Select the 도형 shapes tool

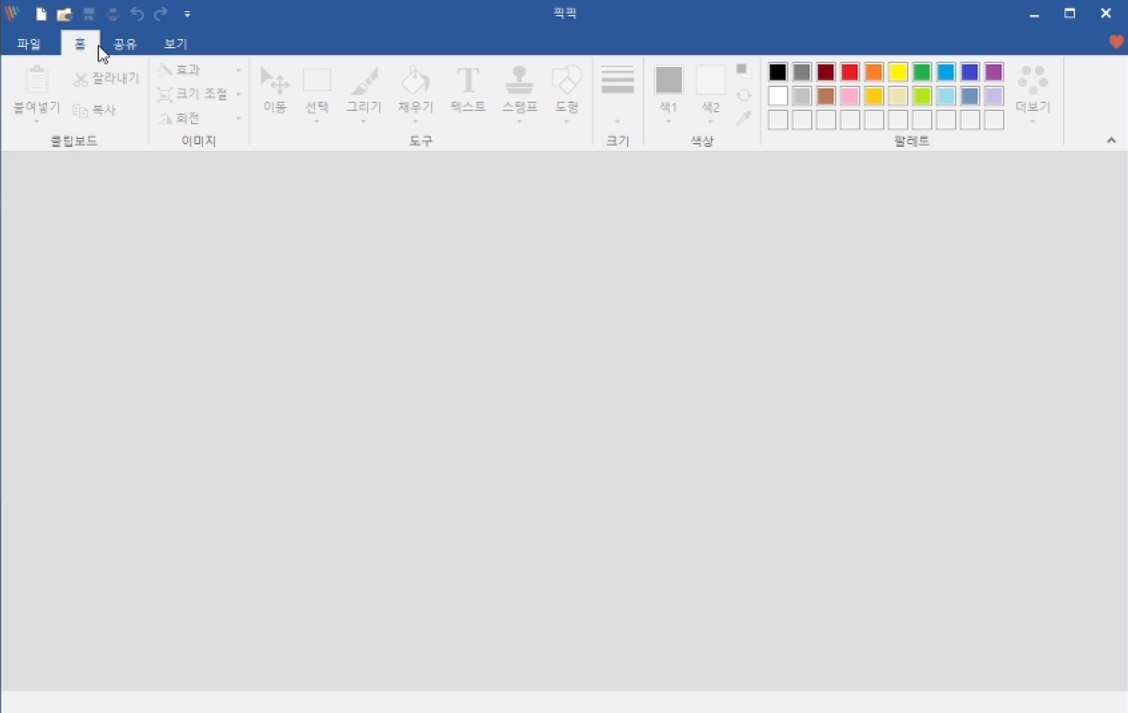pyautogui.click(x=567, y=90)
